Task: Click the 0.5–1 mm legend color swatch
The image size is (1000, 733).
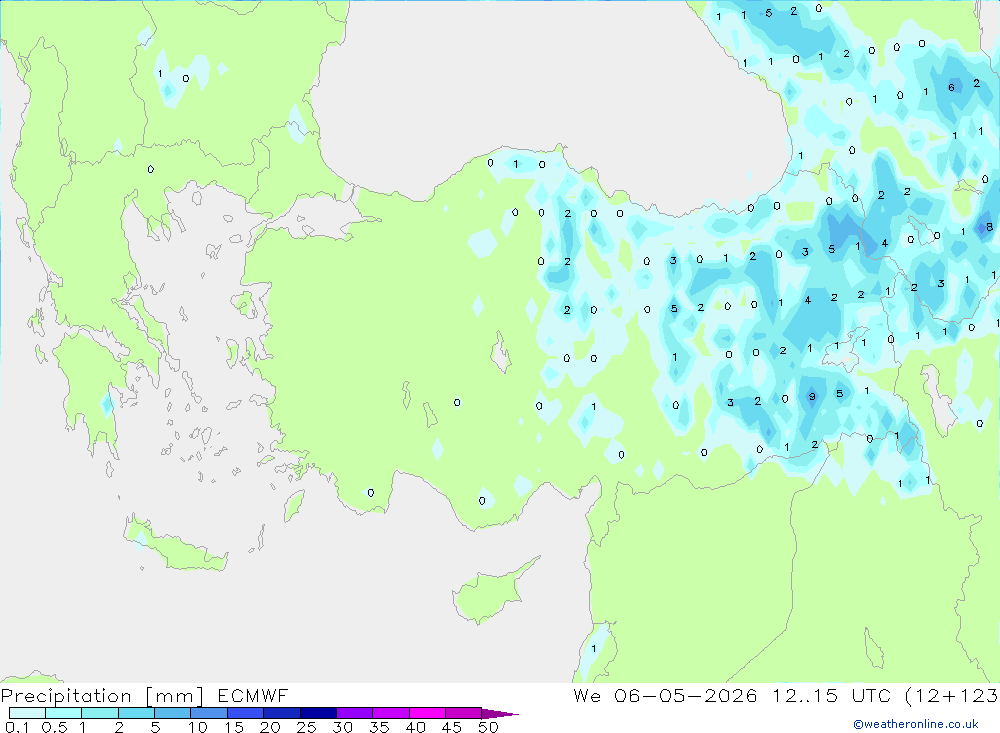Action: (x=64, y=713)
